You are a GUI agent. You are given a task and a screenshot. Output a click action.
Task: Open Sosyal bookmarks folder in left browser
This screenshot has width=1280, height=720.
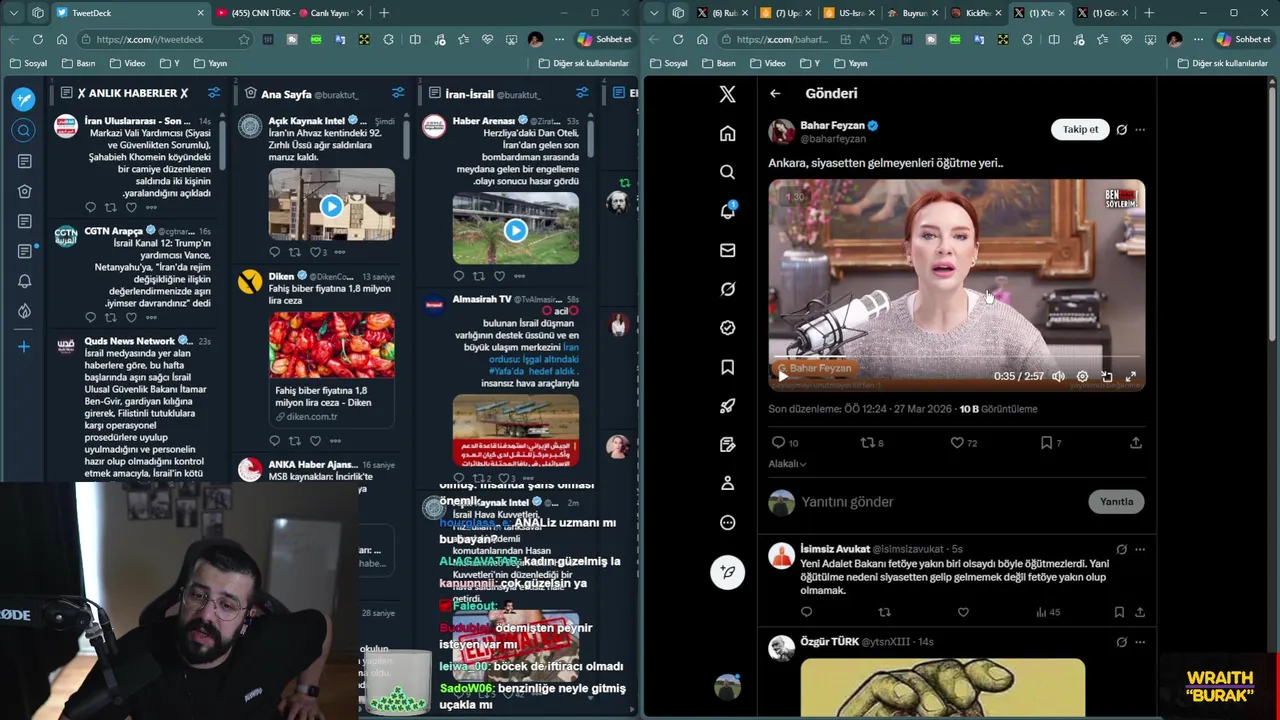point(28,63)
